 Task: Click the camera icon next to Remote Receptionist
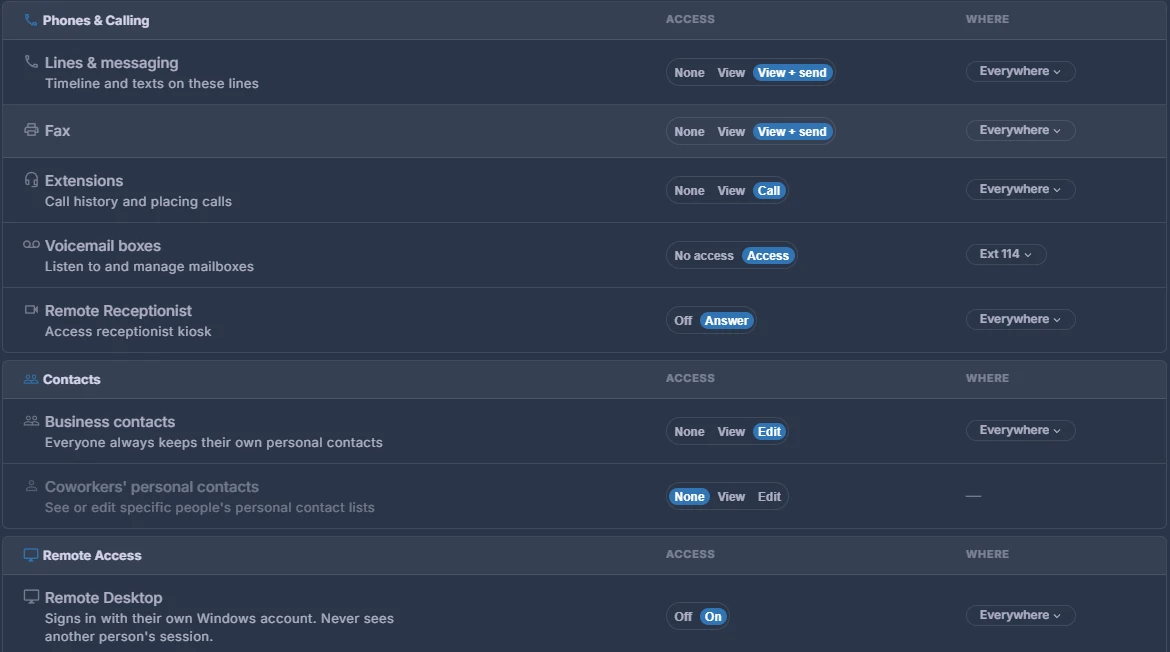pyautogui.click(x=31, y=310)
